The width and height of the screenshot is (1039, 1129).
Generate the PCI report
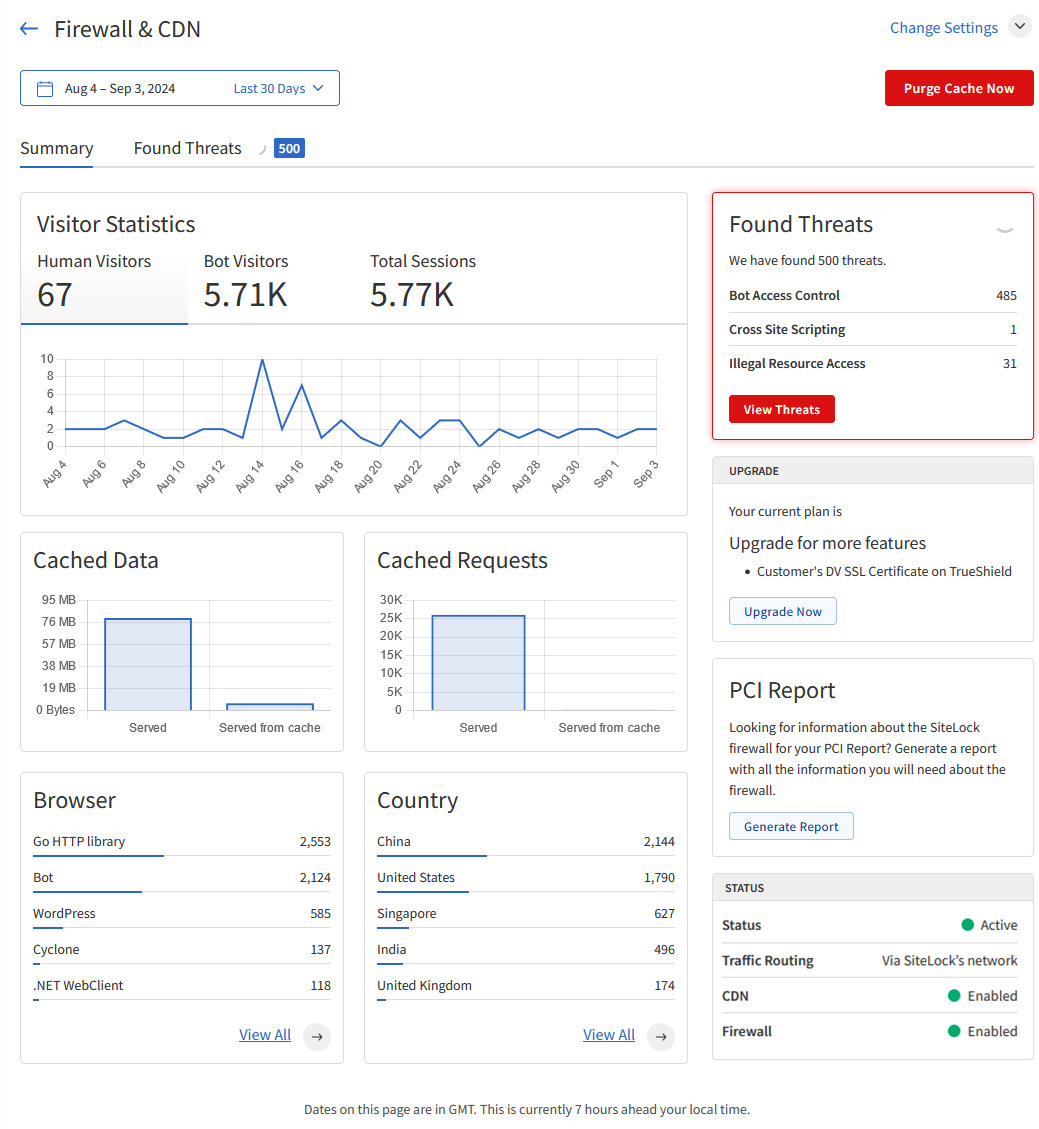790,826
